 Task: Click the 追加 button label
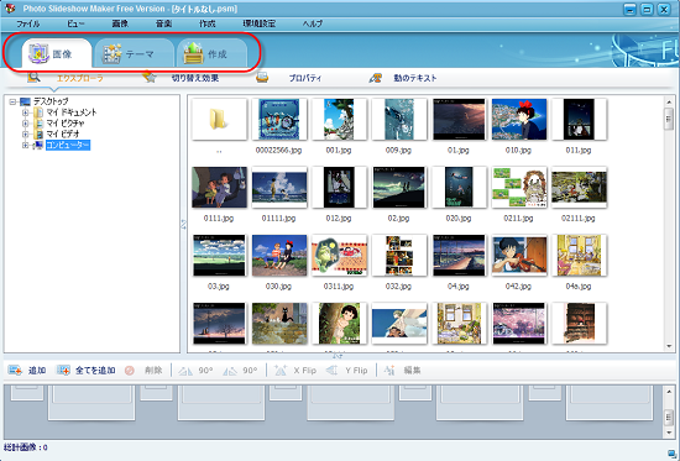click(x=37, y=370)
